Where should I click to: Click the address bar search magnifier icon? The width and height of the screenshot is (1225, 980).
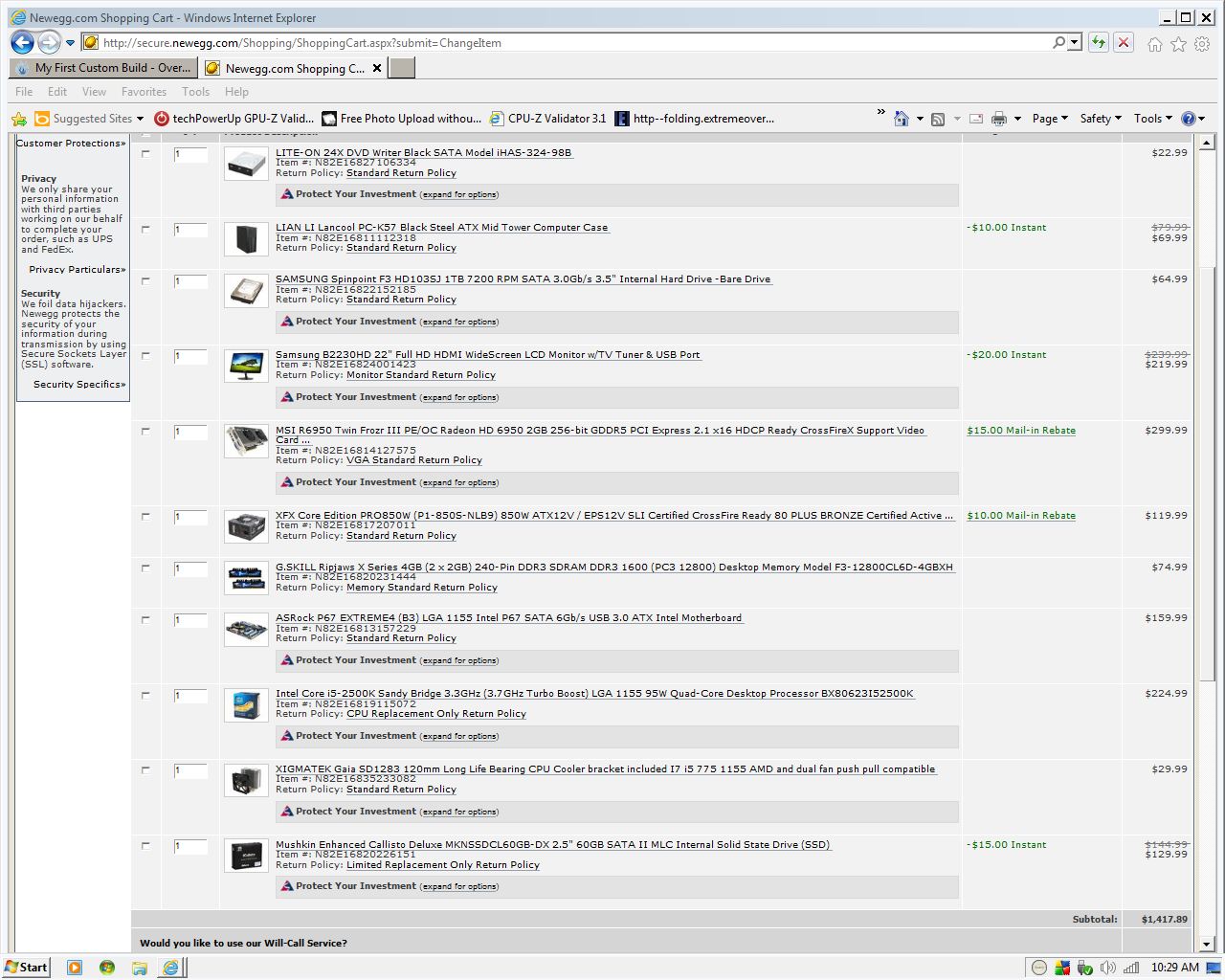tap(1058, 42)
